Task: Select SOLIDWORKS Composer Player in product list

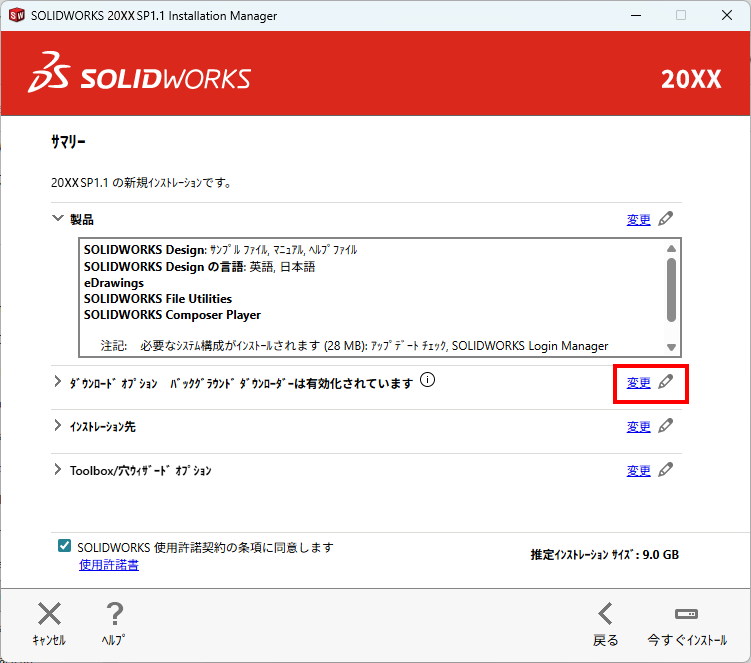Action: [172, 315]
